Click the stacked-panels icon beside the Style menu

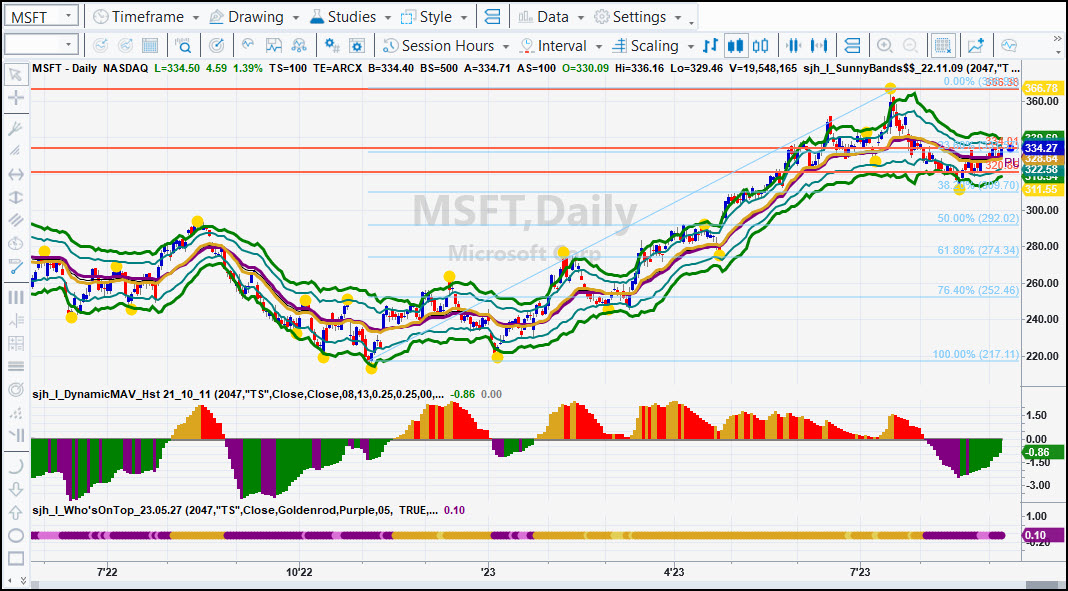[x=492, y=16]
